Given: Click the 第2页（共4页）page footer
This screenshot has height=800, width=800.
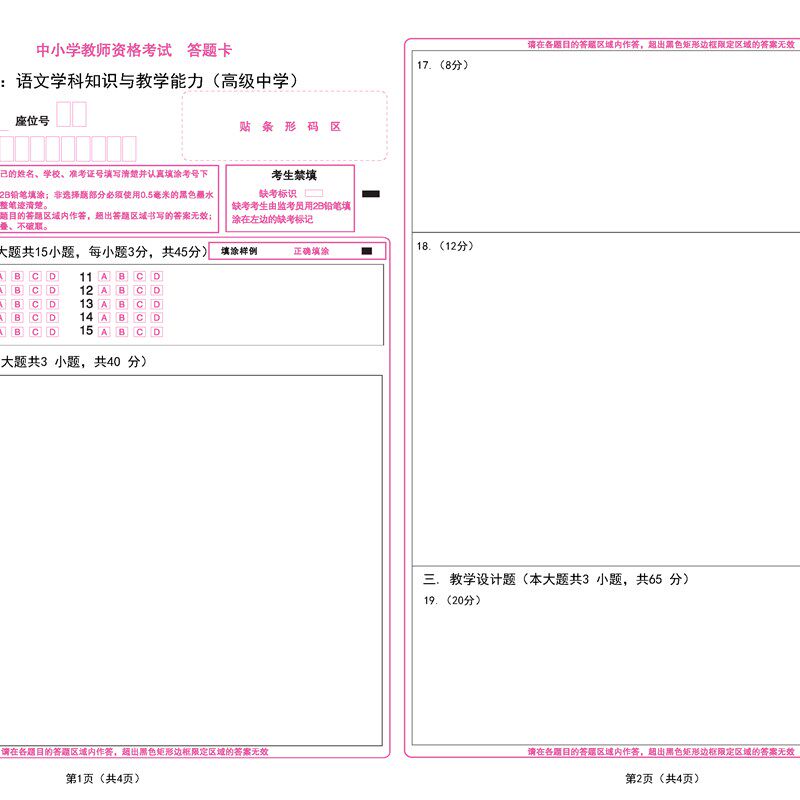Looking at the screenshot, I should point(662,779).
